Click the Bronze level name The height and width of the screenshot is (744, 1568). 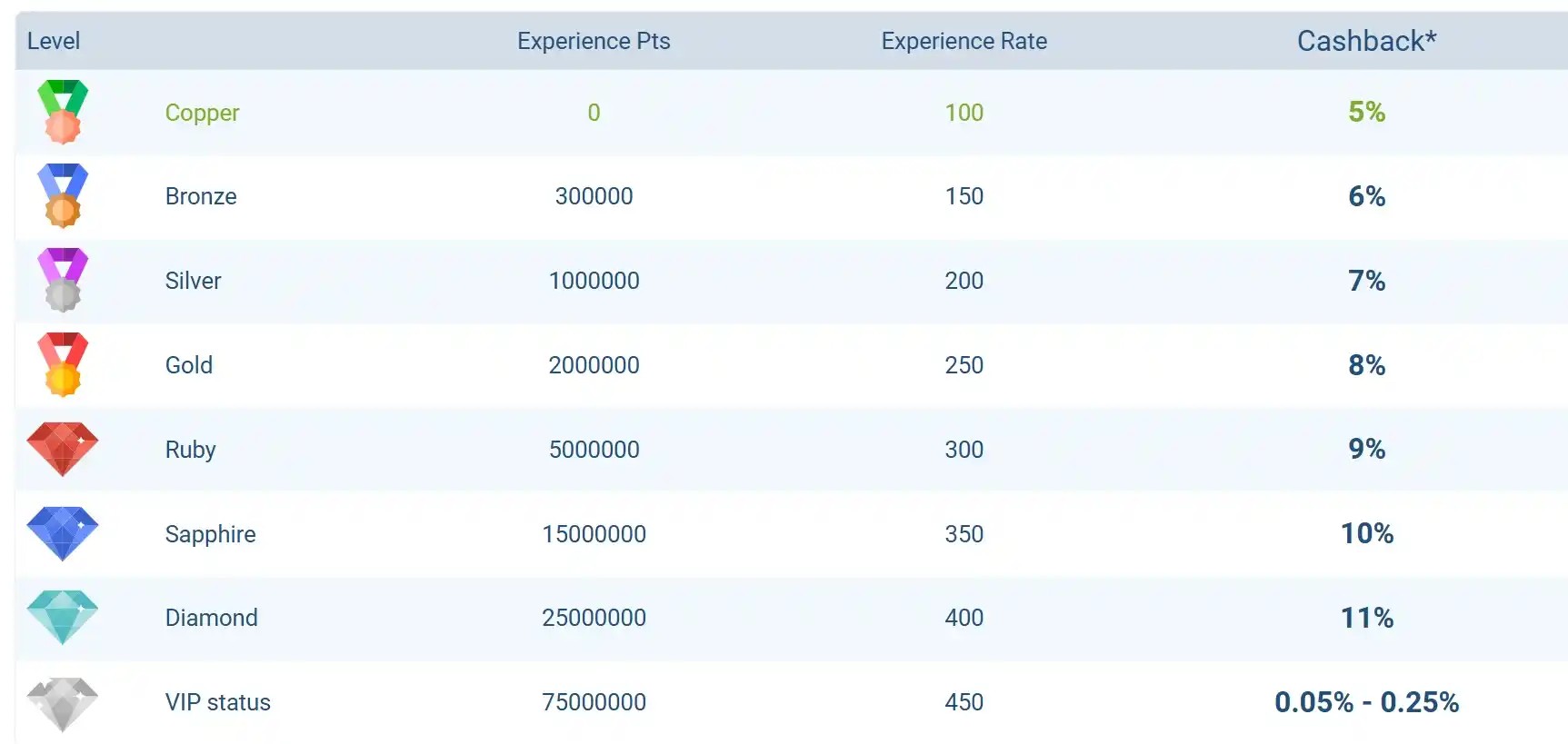tap(201, 196)
